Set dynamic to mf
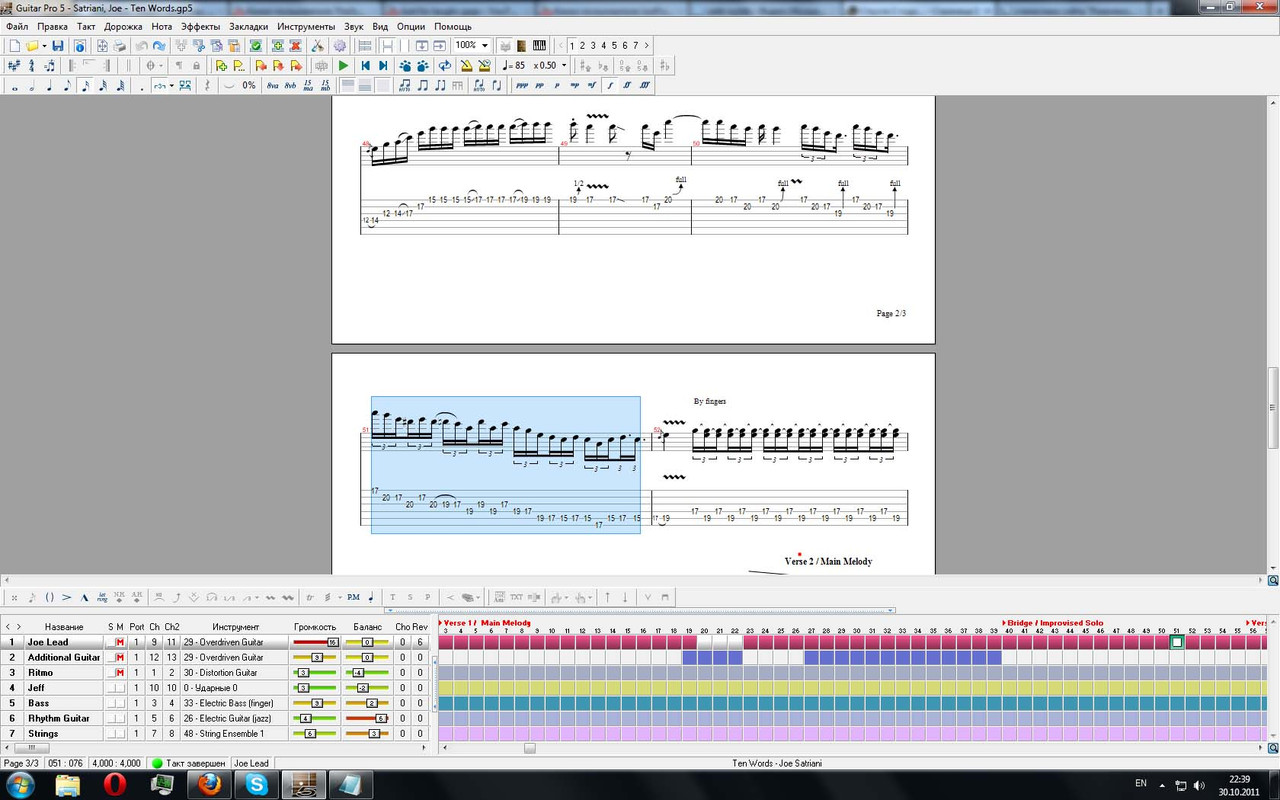The height and width of the screenshot is (800, 1280). point(592,86)
